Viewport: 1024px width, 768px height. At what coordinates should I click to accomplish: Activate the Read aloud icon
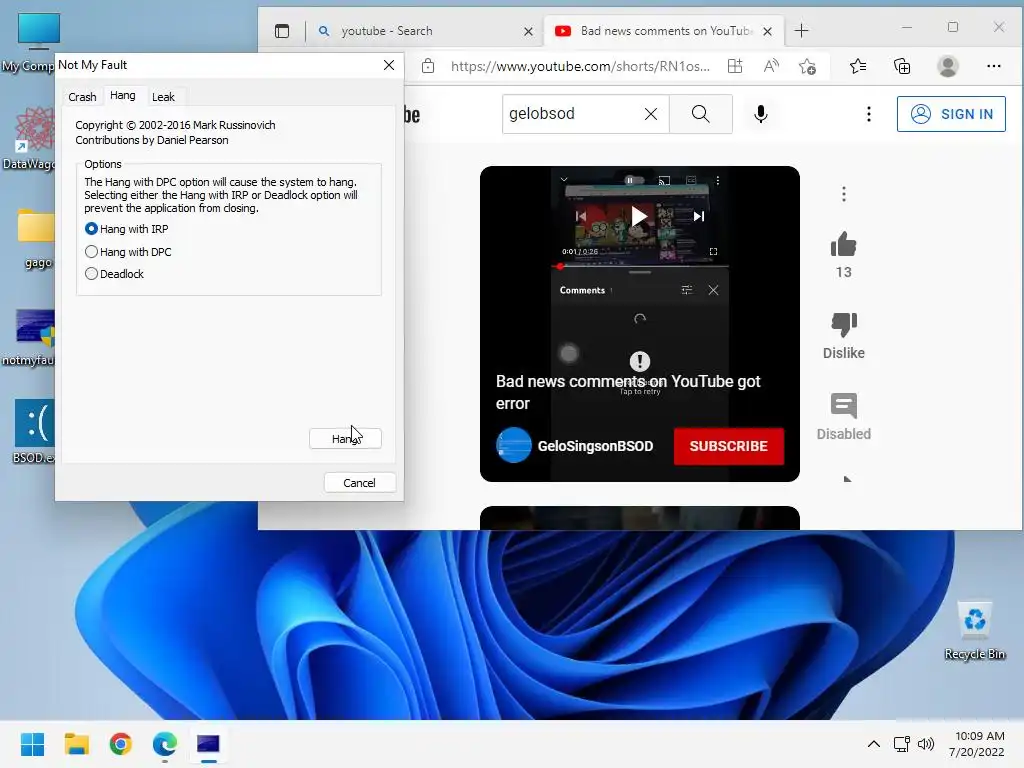[x=771, y=66]
